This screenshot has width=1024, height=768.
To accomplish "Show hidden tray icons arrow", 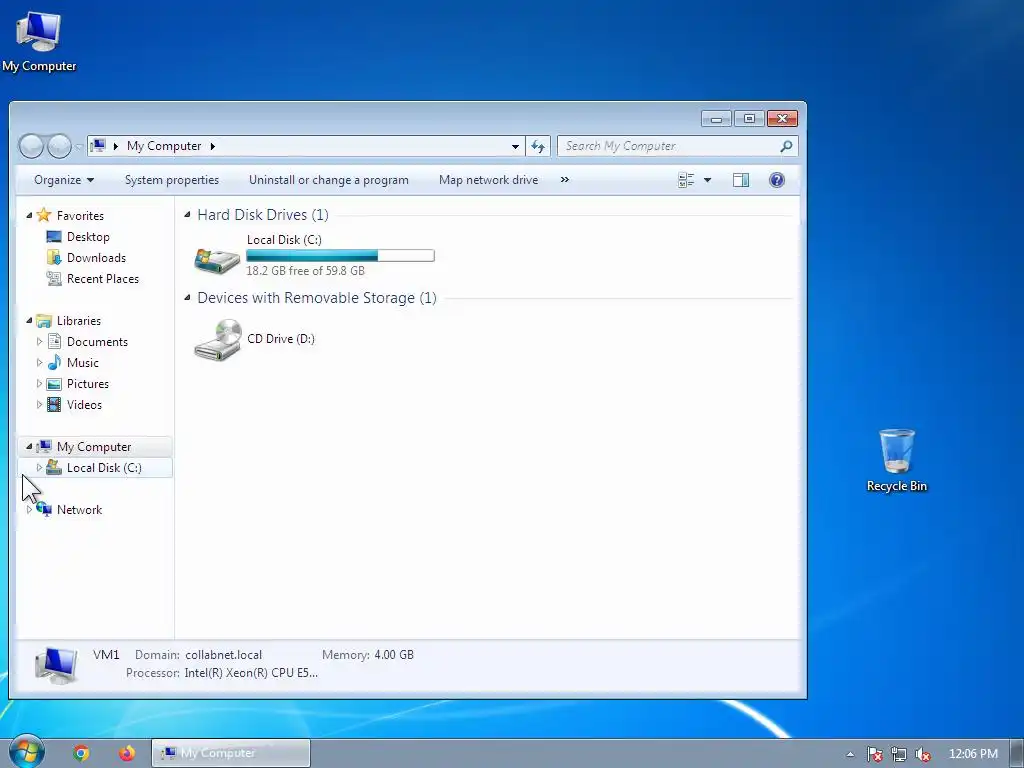I will point(850,754).
